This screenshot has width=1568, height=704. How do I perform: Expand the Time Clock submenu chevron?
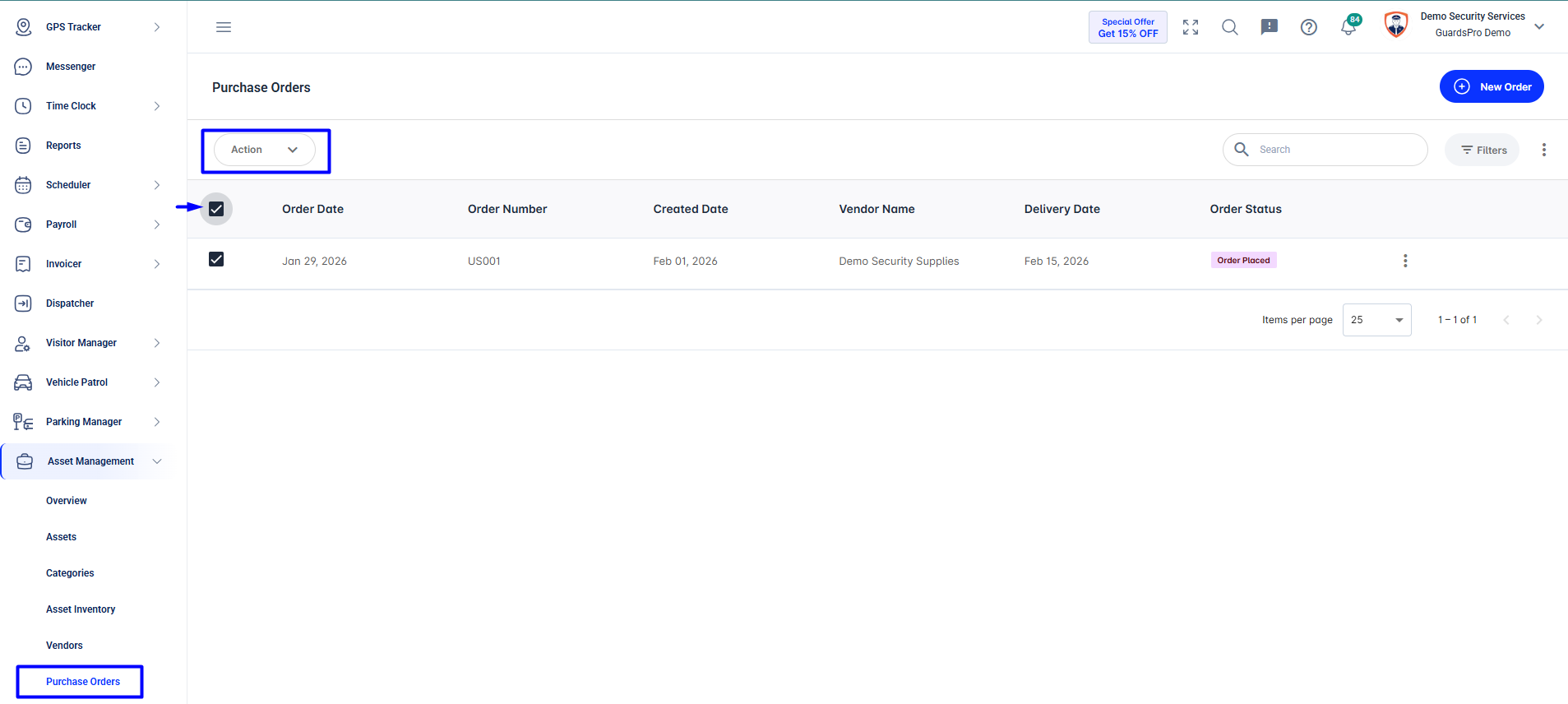[x=157, y=106]
